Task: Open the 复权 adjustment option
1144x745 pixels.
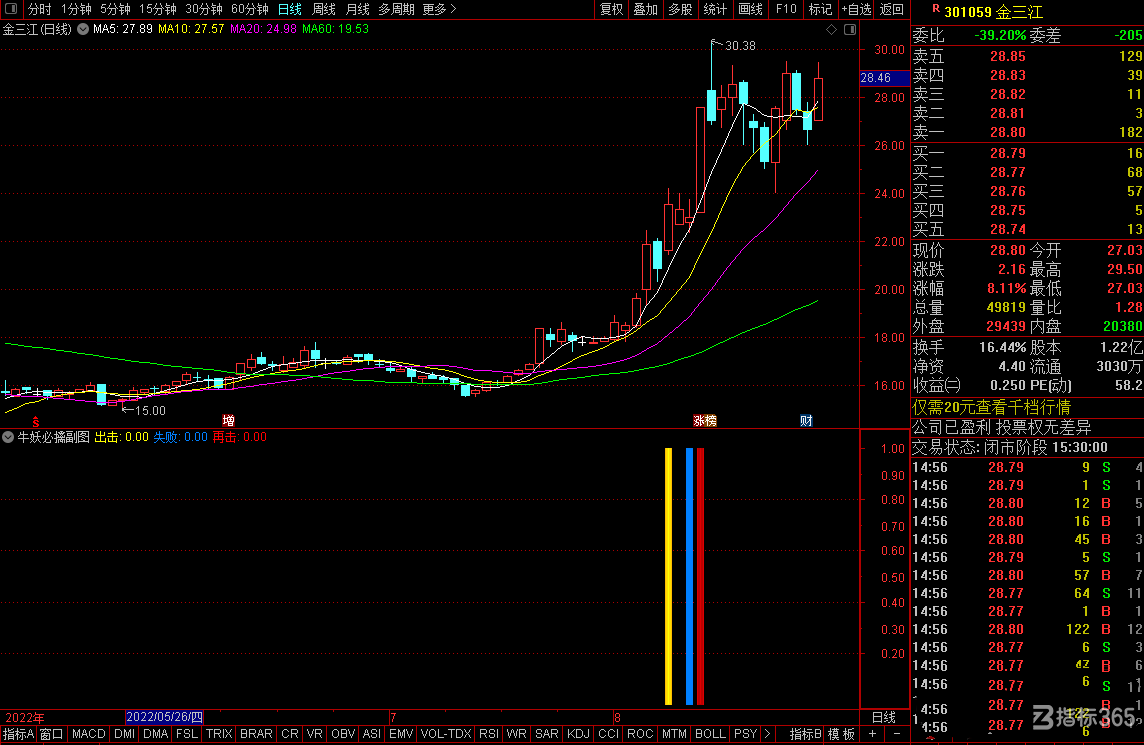Action: coord(611,9)
